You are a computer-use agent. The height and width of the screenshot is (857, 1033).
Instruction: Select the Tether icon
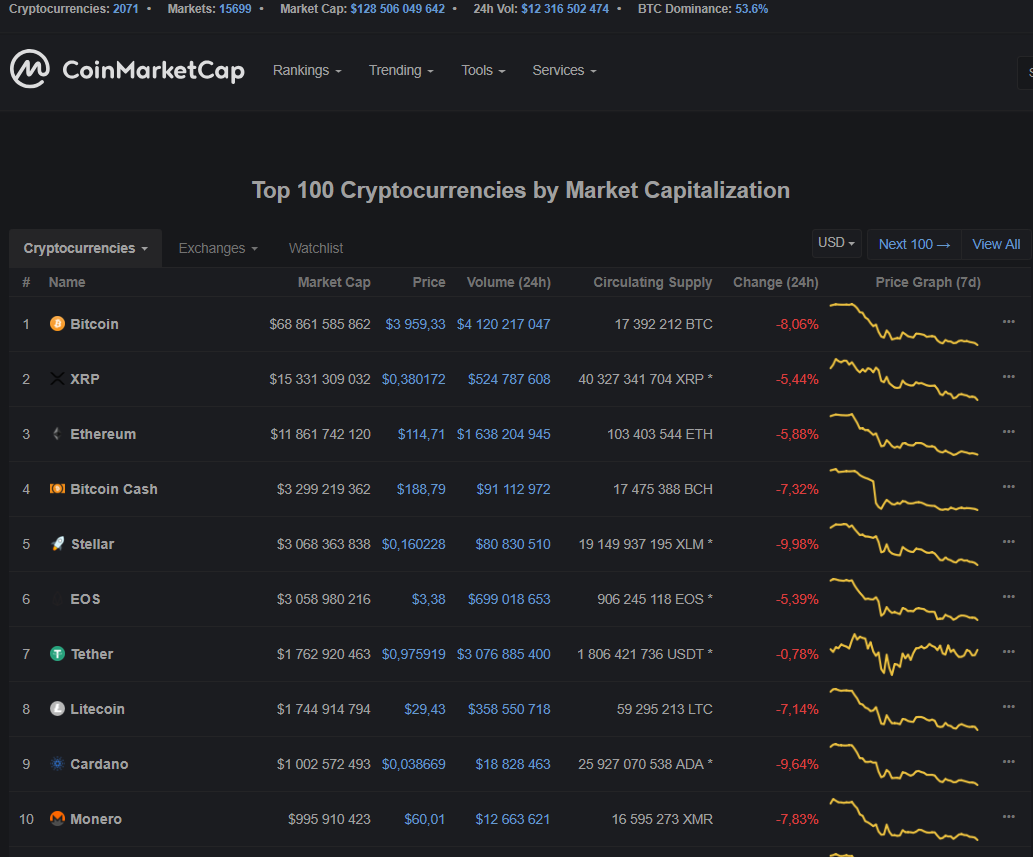tap(57, 654)
